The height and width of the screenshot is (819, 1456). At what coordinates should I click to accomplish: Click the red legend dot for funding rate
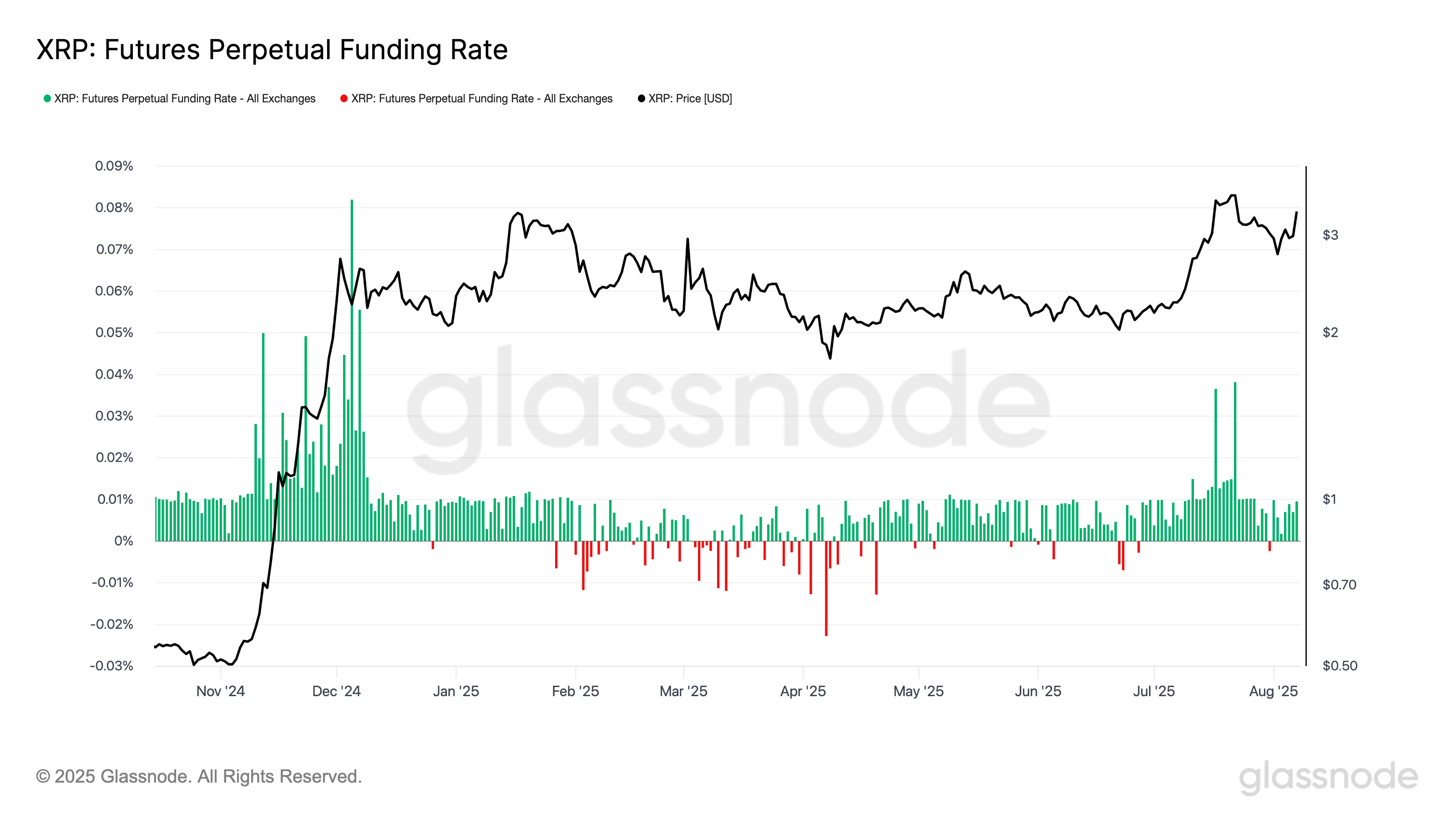[344, 98]
